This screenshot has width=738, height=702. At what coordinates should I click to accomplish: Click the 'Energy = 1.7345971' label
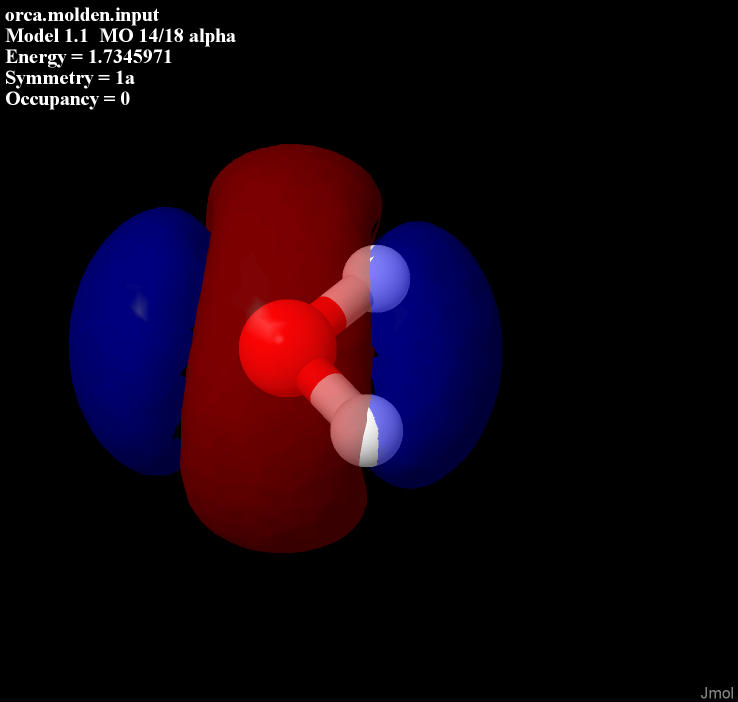click(x=88, y=57)
